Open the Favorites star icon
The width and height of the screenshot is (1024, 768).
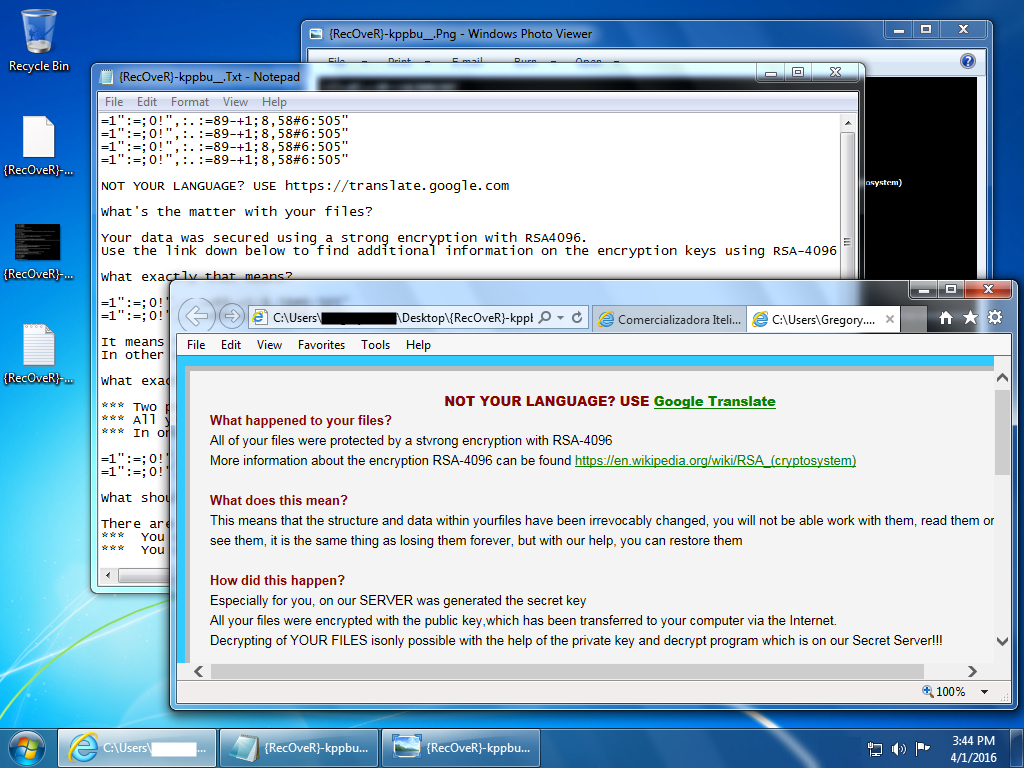tap(970, 318)
